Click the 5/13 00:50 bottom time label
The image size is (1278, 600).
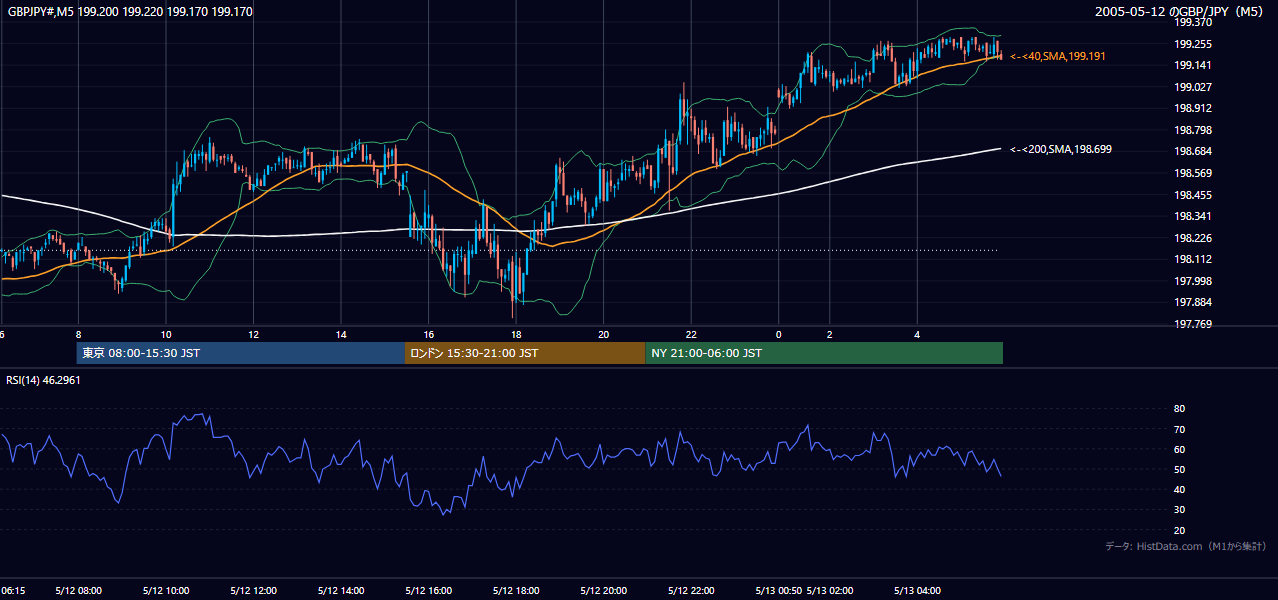click(777, 590)
